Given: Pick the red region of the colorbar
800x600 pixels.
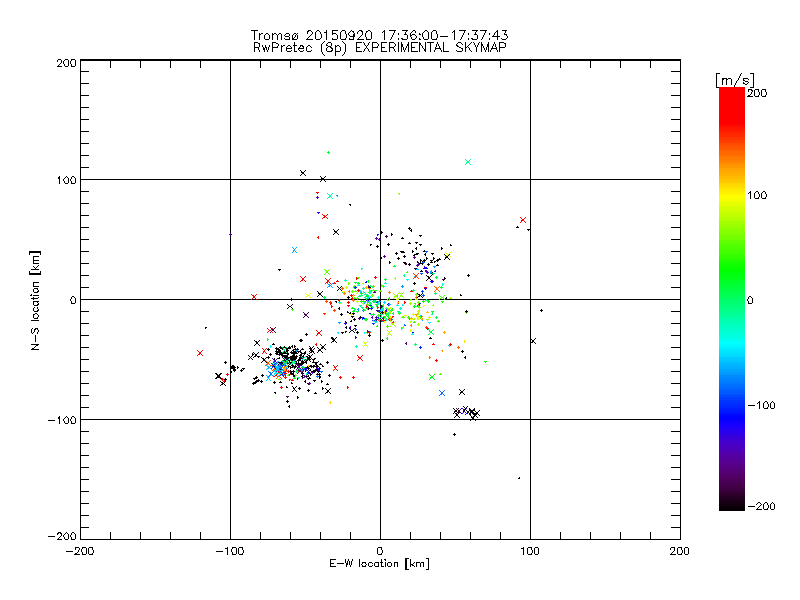Looking at the screenshot, I should click(x=732, y=105).
